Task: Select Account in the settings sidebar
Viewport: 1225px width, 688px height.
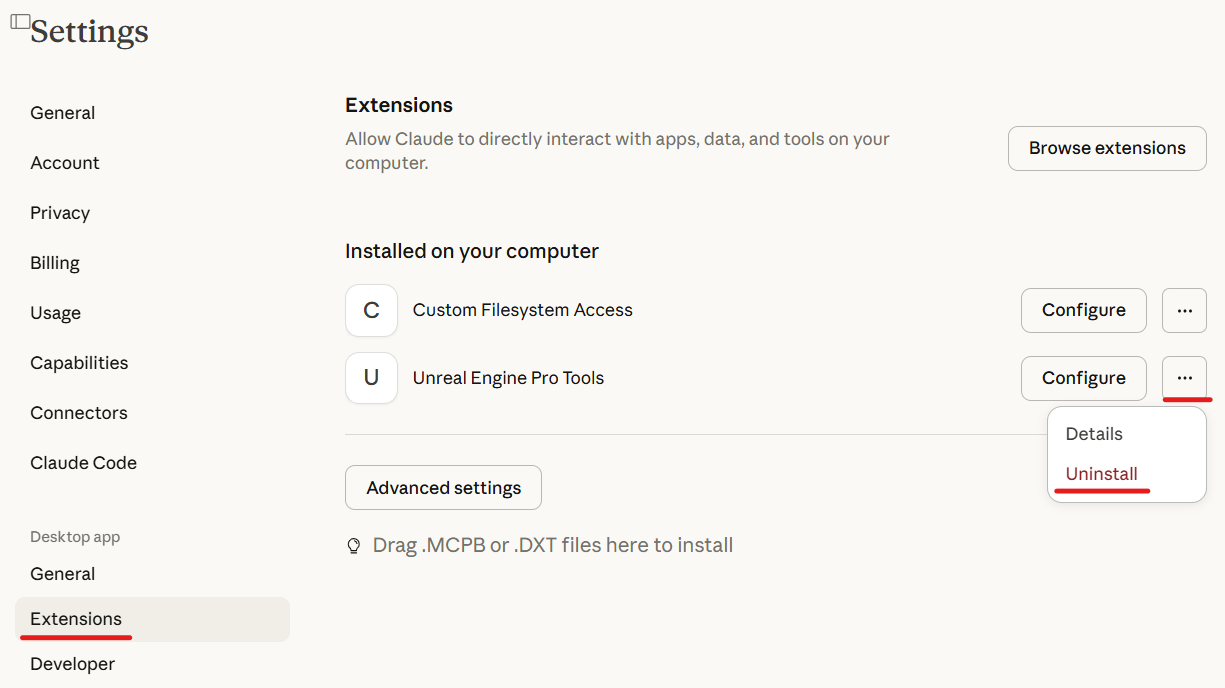Action: pos(64,162)
